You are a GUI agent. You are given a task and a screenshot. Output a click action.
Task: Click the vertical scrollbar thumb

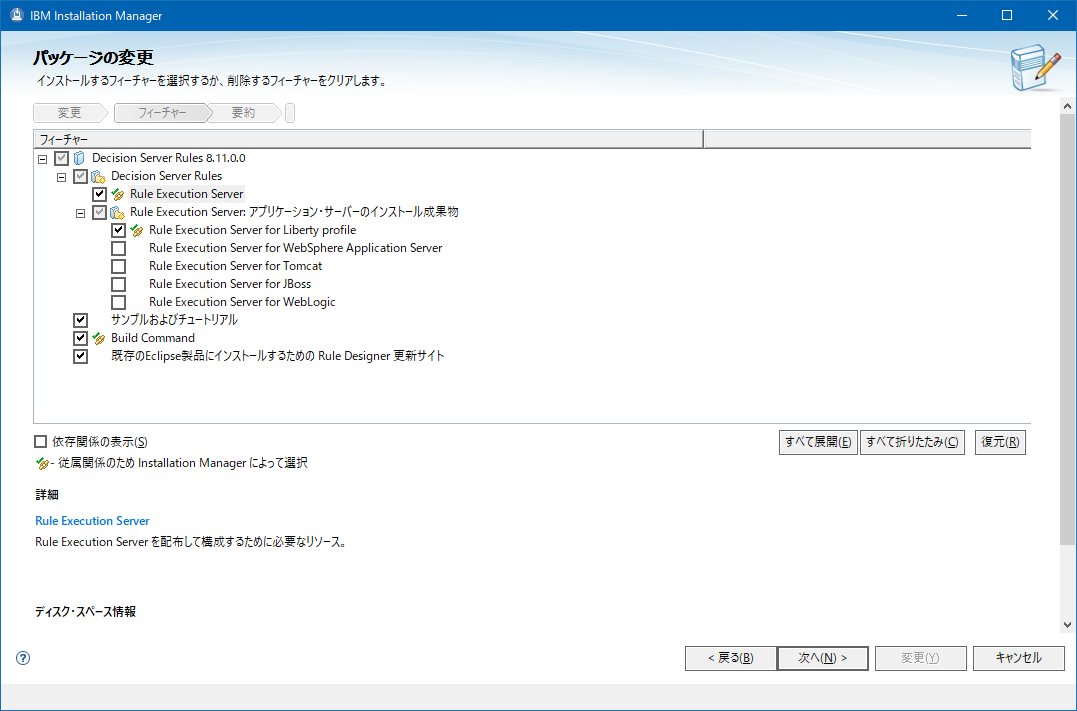[x=1067, y=330]
